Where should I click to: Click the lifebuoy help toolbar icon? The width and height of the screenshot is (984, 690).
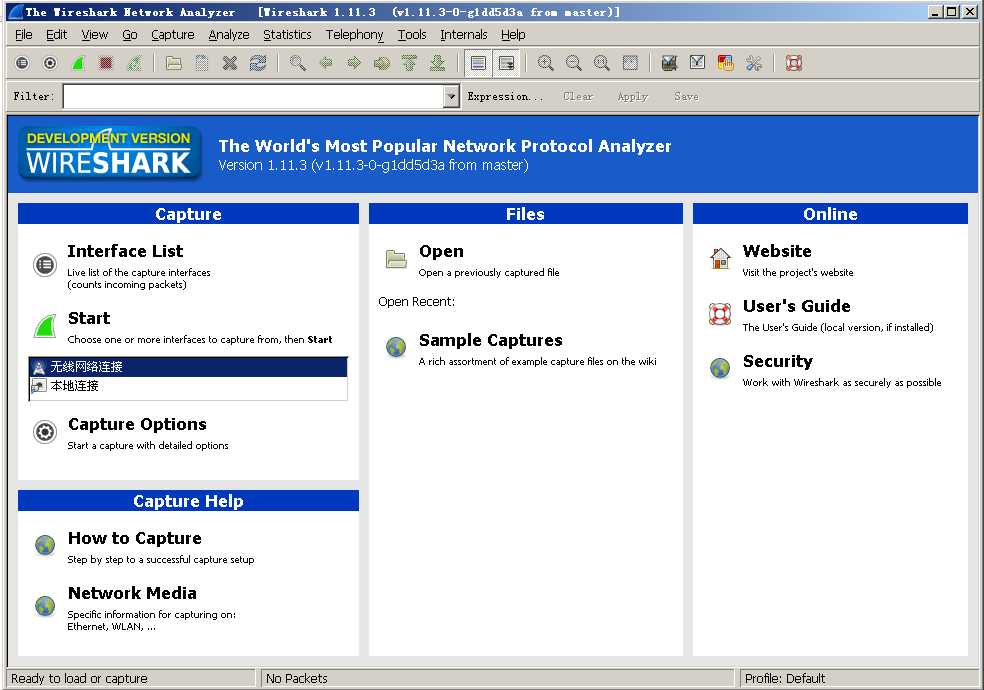coord(794,63)
